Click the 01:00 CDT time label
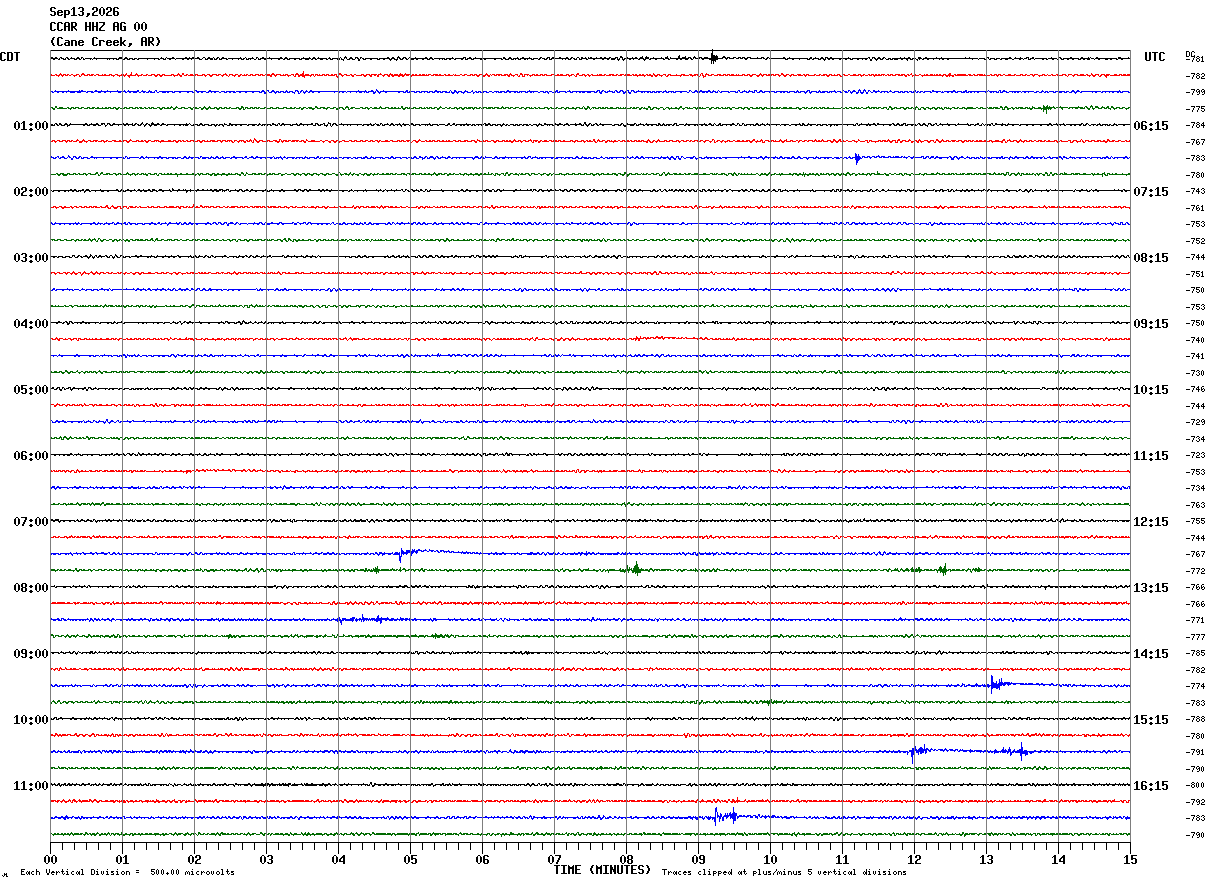 click(x=30, y=126)
